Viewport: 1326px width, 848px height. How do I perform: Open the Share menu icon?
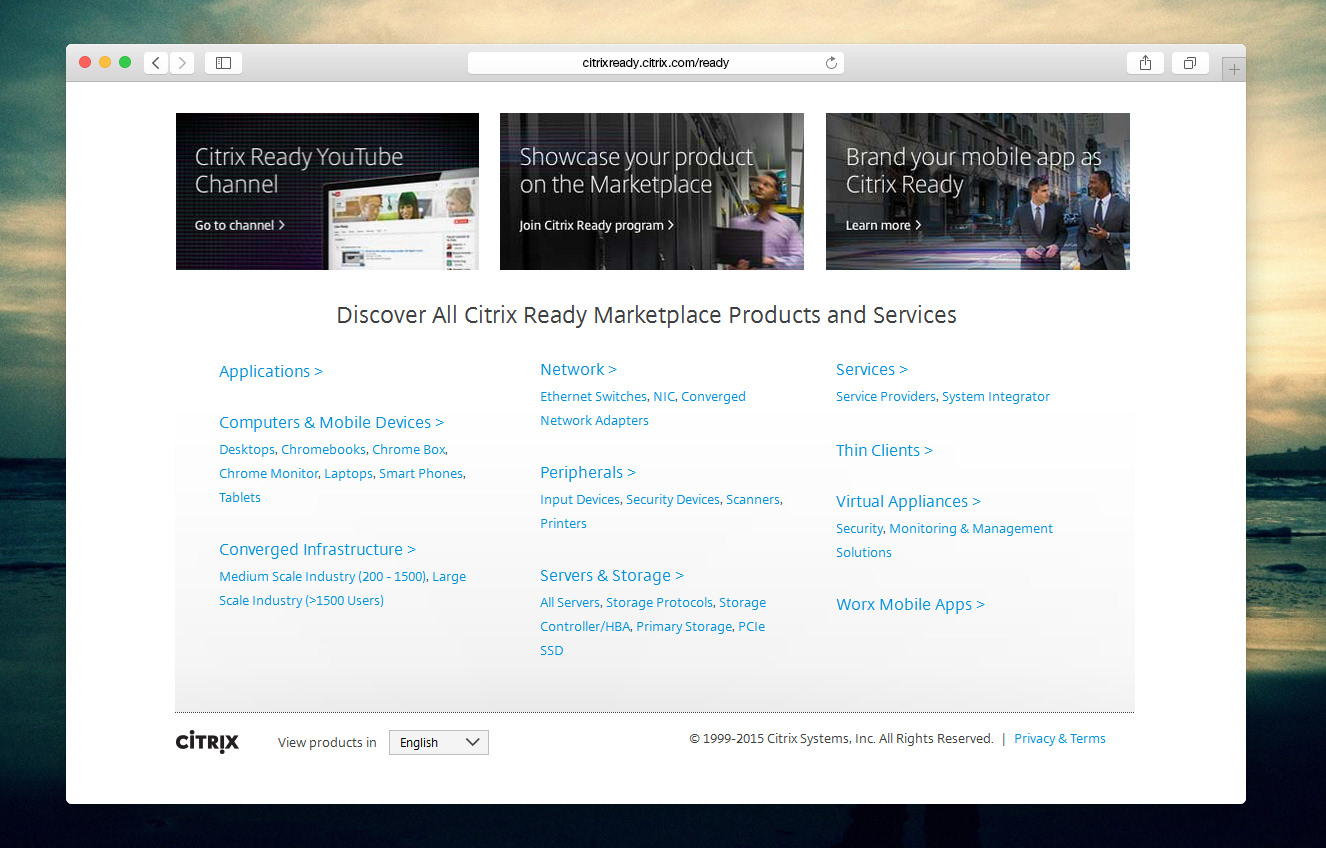1145,63
